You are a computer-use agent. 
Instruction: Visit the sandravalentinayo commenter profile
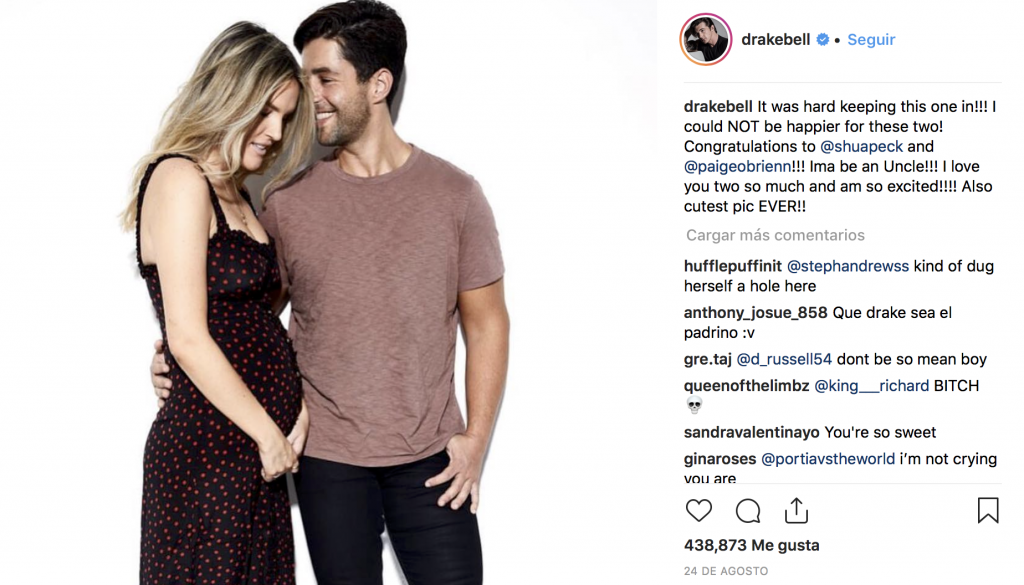coord(752,432)
